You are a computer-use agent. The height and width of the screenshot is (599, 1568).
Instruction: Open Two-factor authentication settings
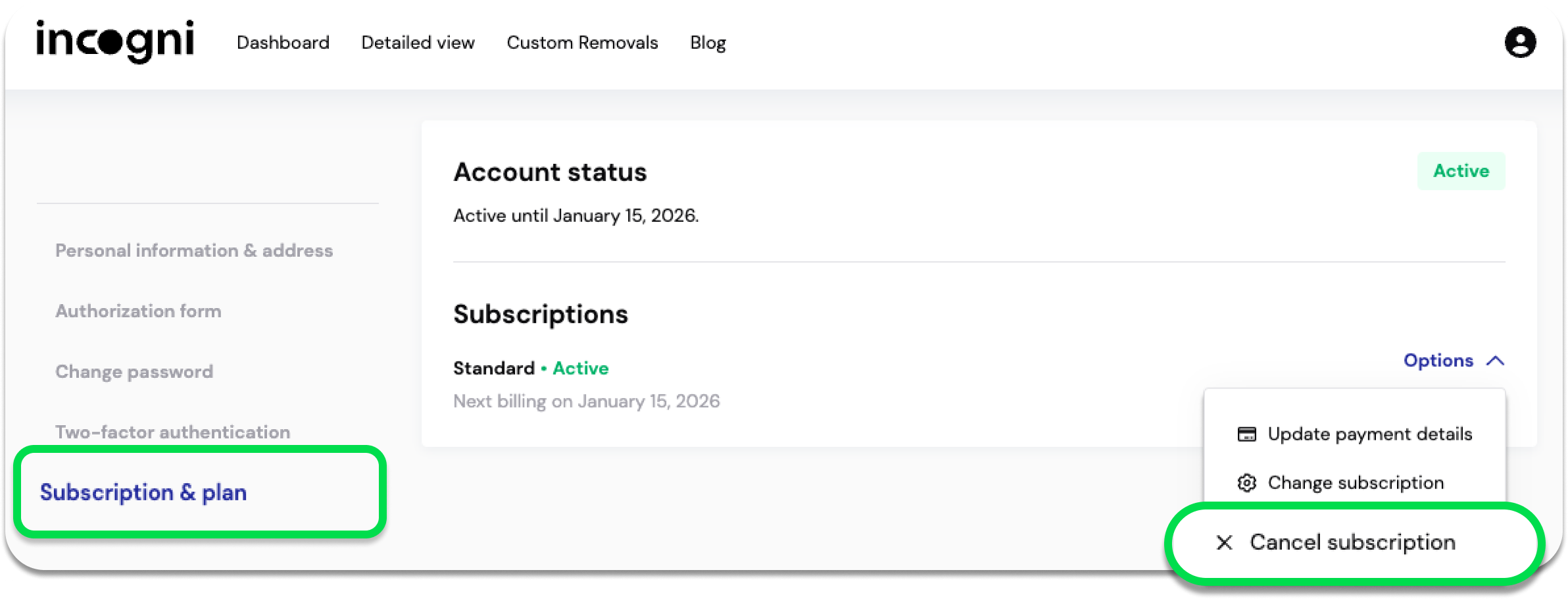[172, 432]
